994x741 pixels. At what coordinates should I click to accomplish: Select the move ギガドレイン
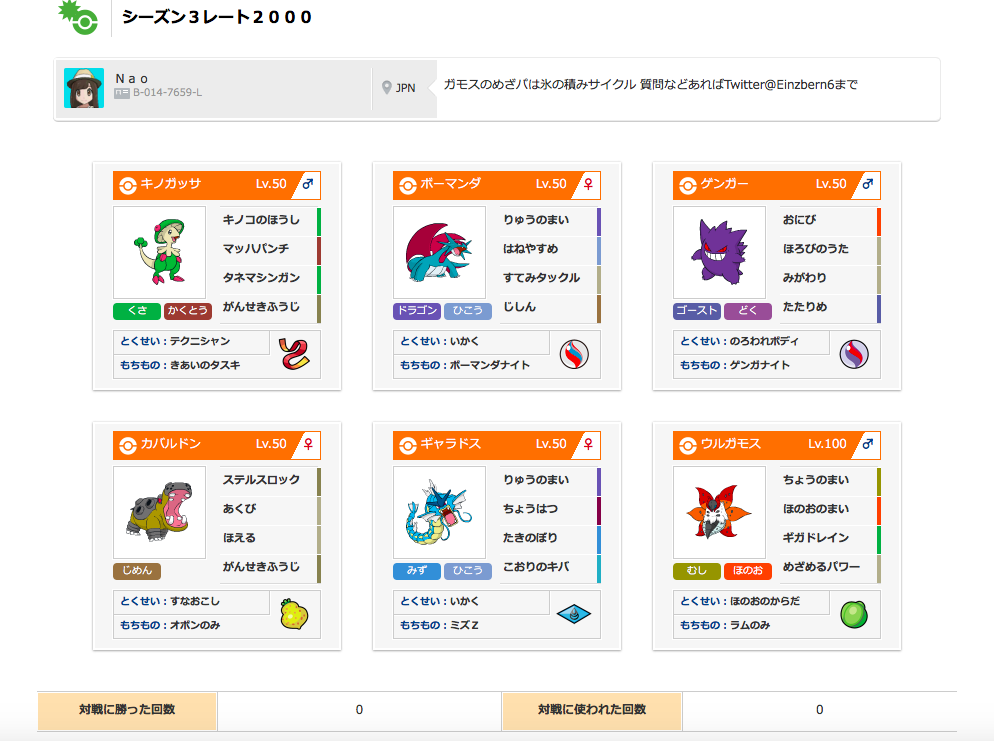tap(830, 538)
